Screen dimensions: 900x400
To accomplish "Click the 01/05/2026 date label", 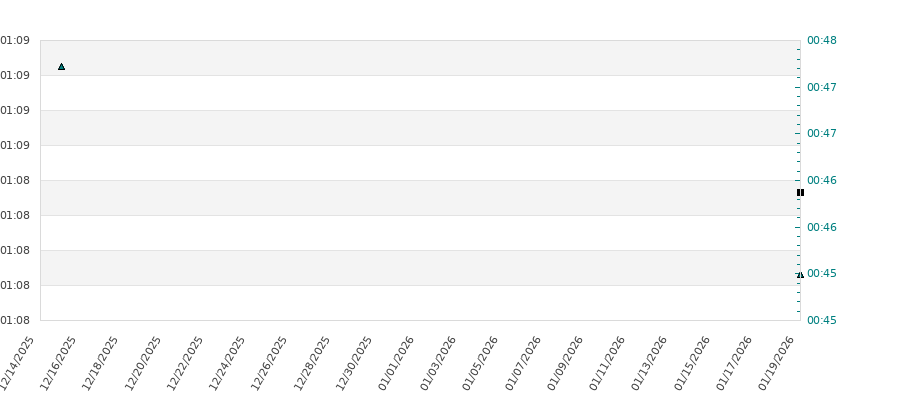I will (483, 362).
